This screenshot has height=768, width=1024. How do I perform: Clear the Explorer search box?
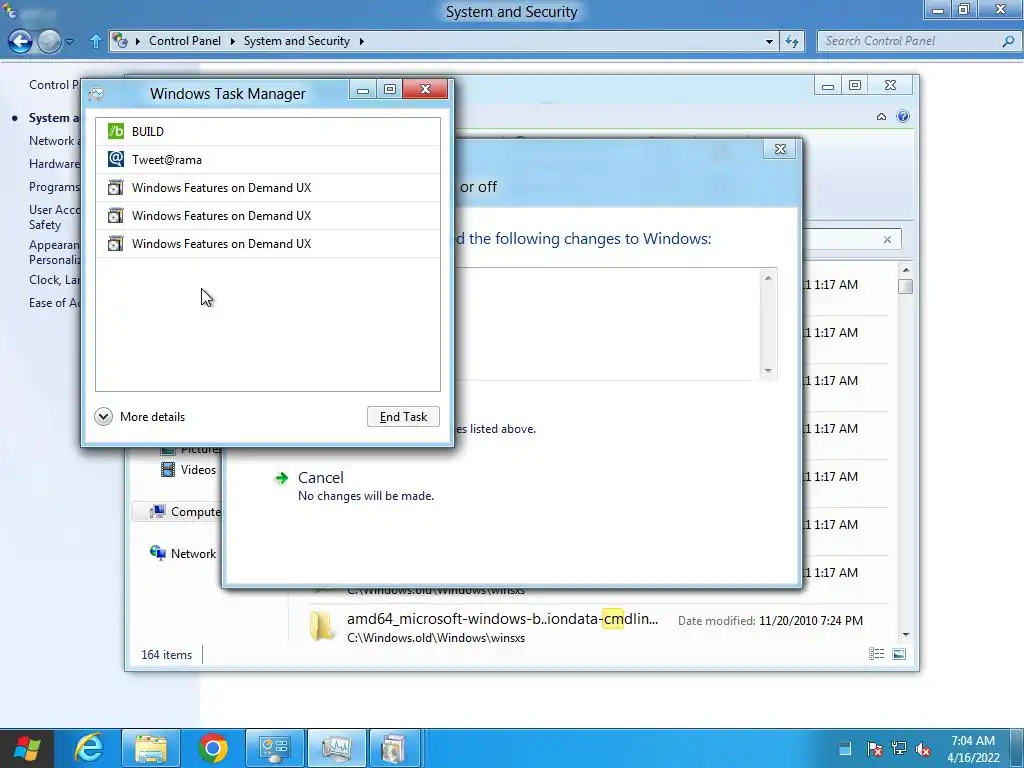(x=887, y=240)
